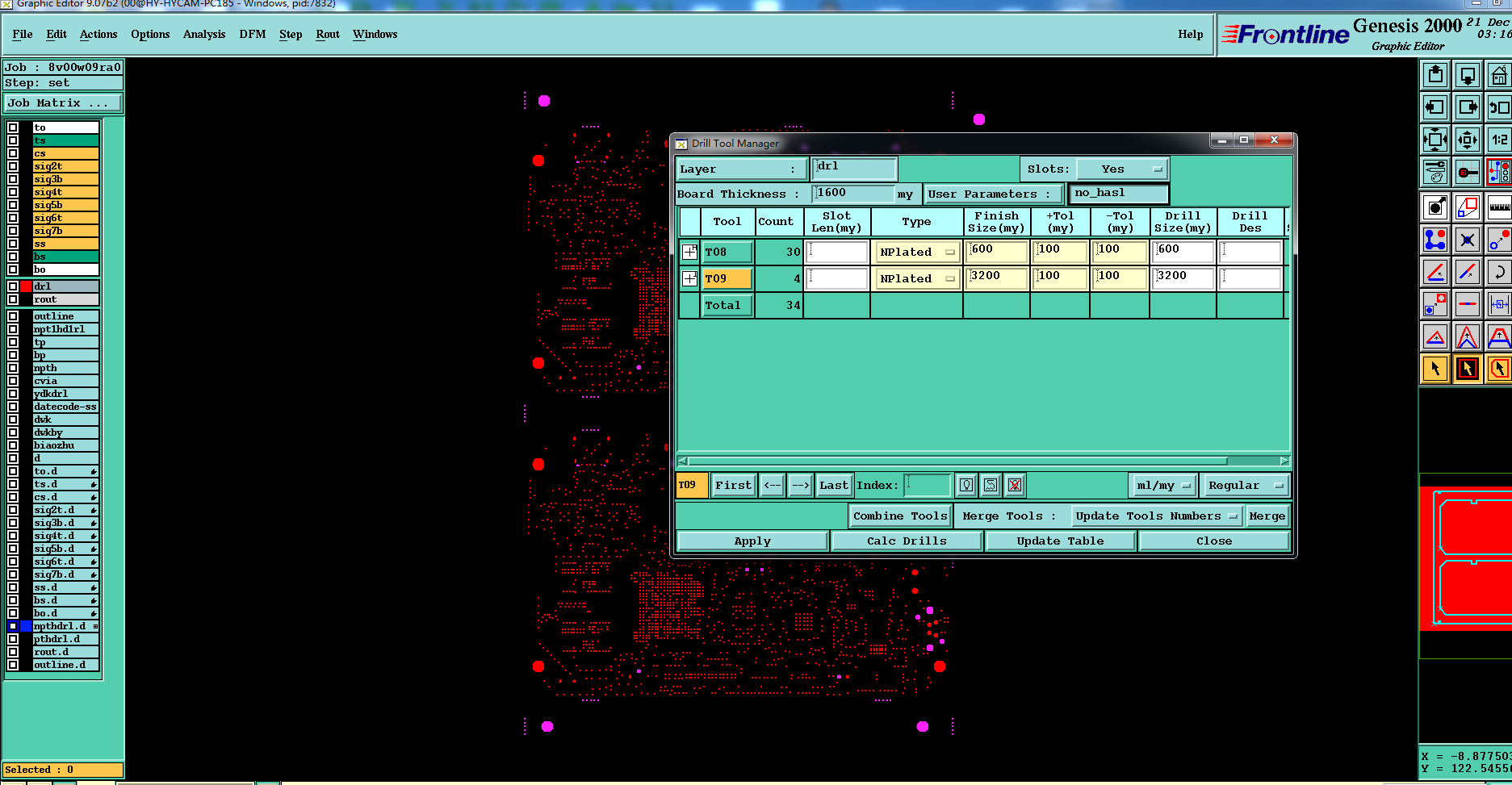
Task: Select the blue X delete point tool
Action: click(x=1468, y=240)
